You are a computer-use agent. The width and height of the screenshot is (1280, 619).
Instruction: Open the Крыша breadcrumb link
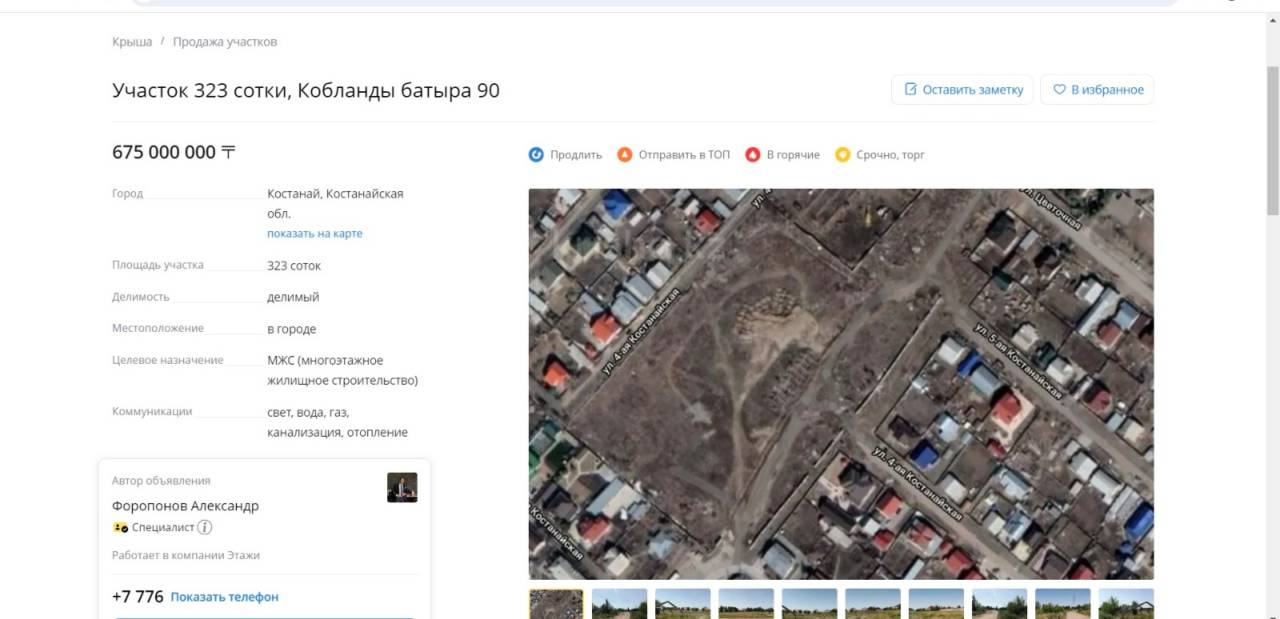pos(132,42)
